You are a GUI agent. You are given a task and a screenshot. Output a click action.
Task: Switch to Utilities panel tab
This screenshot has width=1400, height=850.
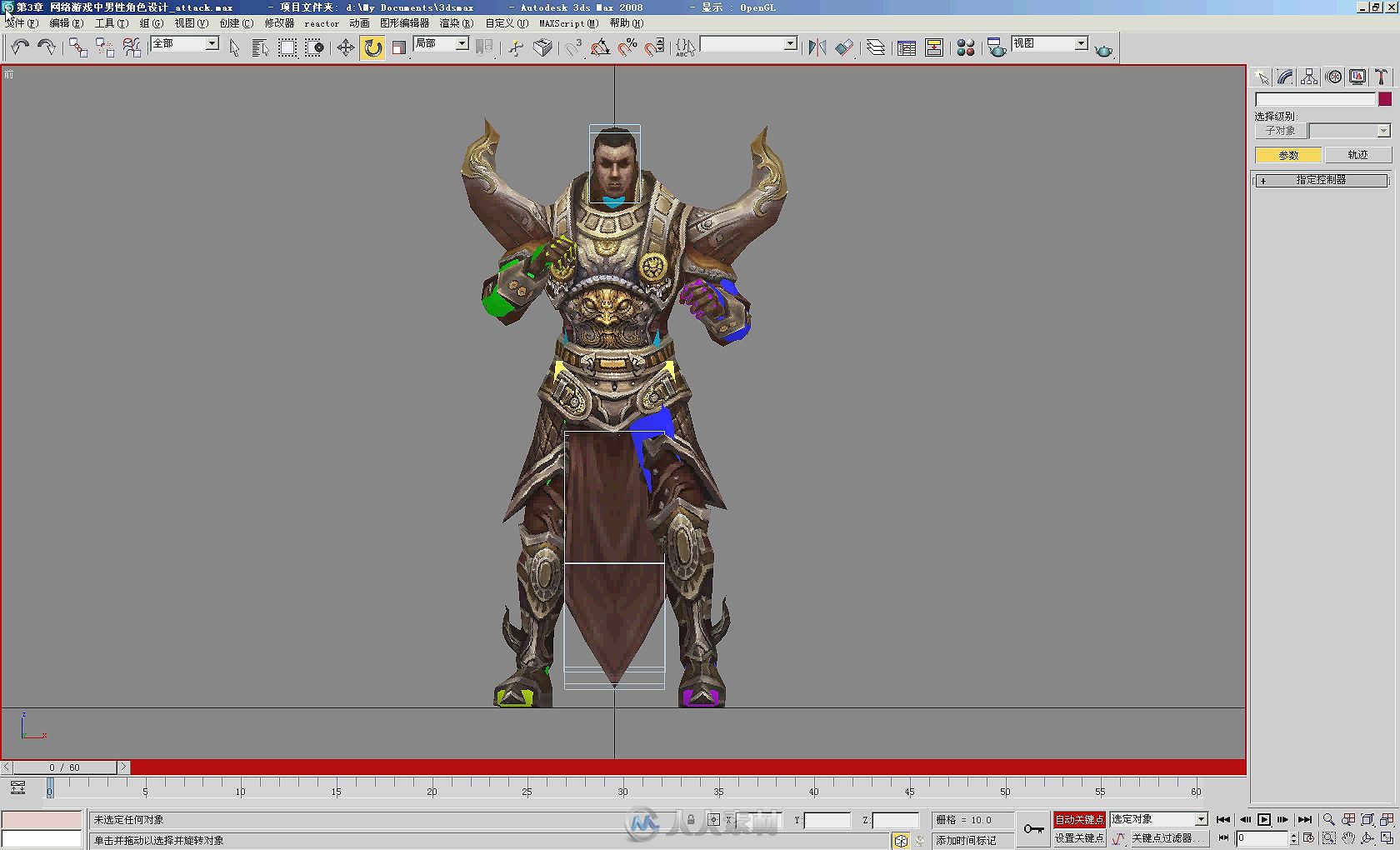[1381, 77]
